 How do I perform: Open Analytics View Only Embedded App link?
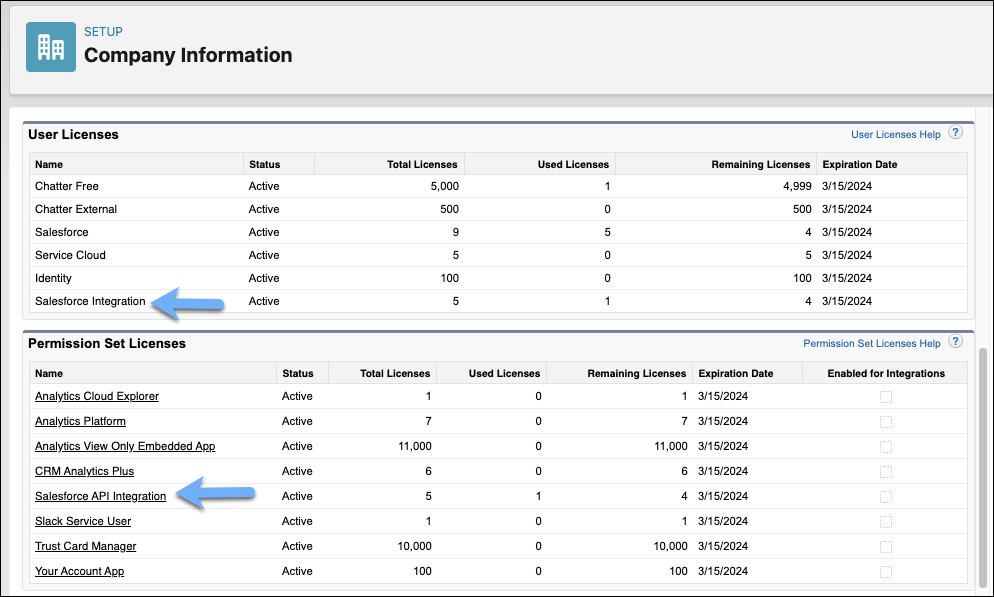(125, 447)
